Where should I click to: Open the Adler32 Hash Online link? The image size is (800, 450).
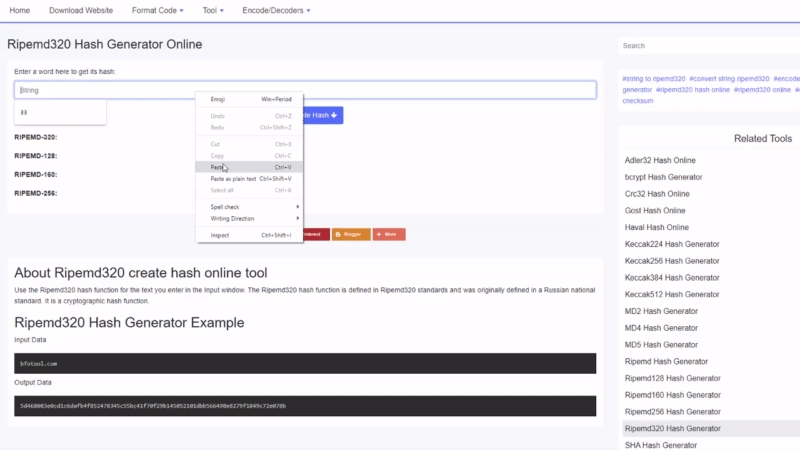[660, 160]
